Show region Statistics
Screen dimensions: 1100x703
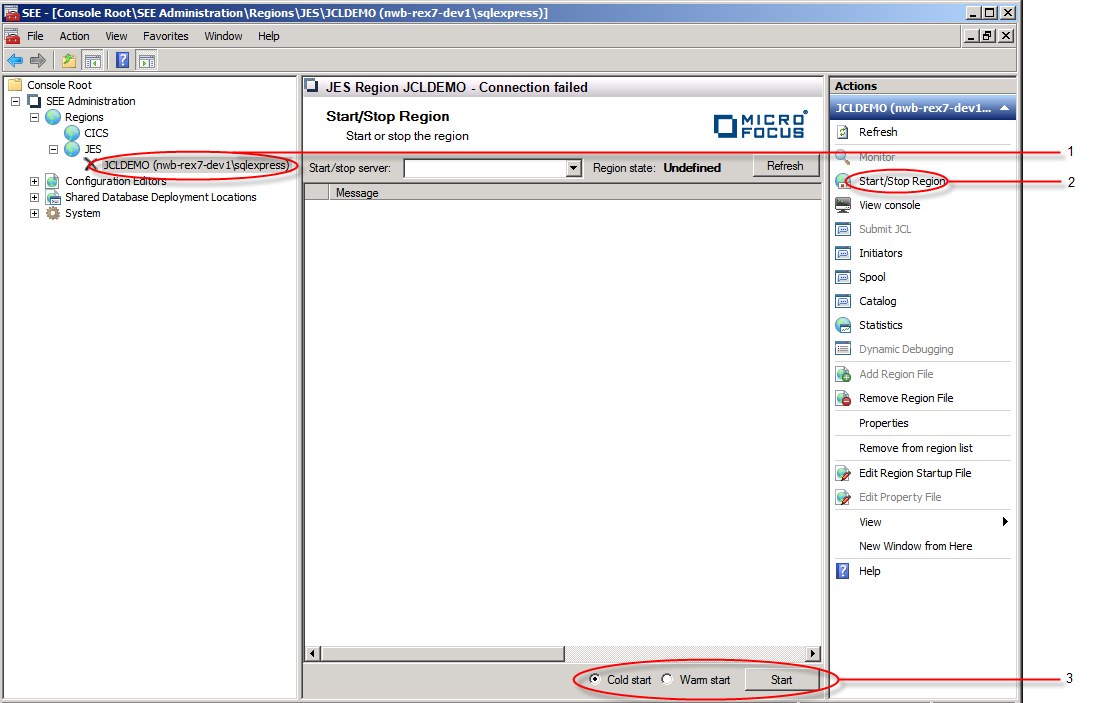880,325
